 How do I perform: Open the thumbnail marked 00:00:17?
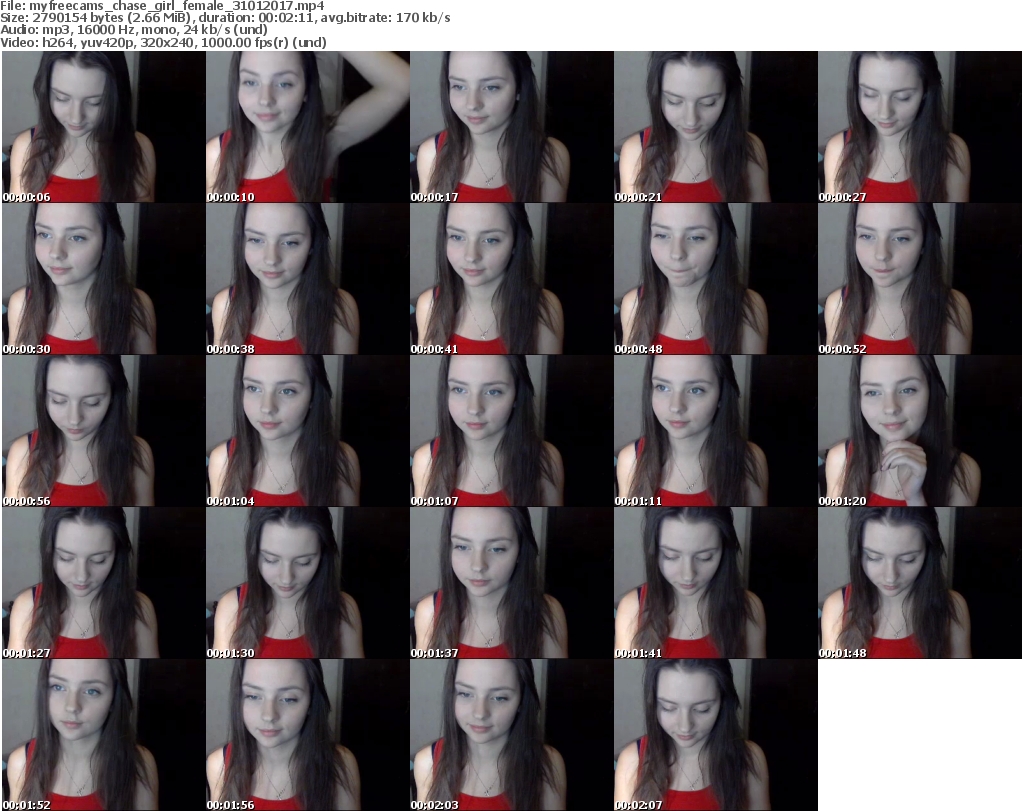[x=512, y=127]
